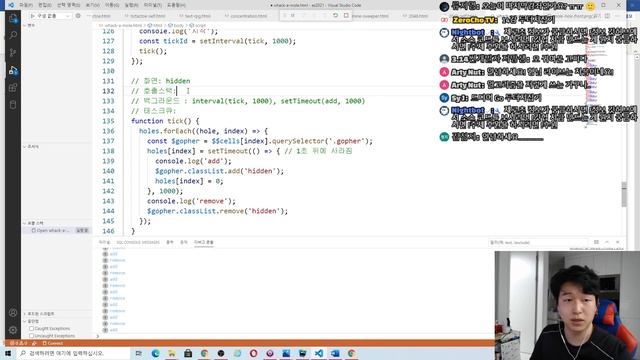Open the Source Control view
Image resolution: width=640 pixels, height=360 pixels.
13,53
